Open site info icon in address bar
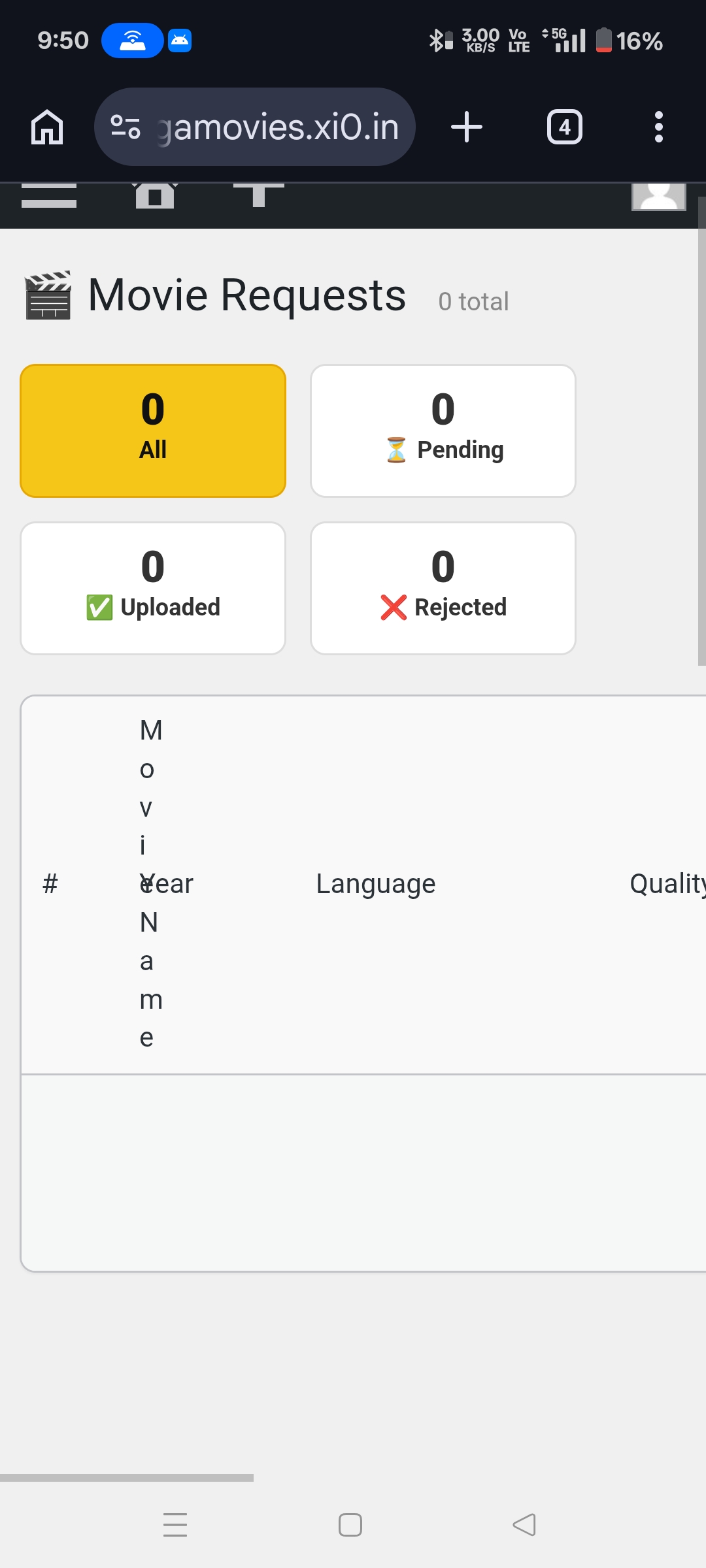The width and height of the screenshot is (706, 1568). (x=126, y=127)
